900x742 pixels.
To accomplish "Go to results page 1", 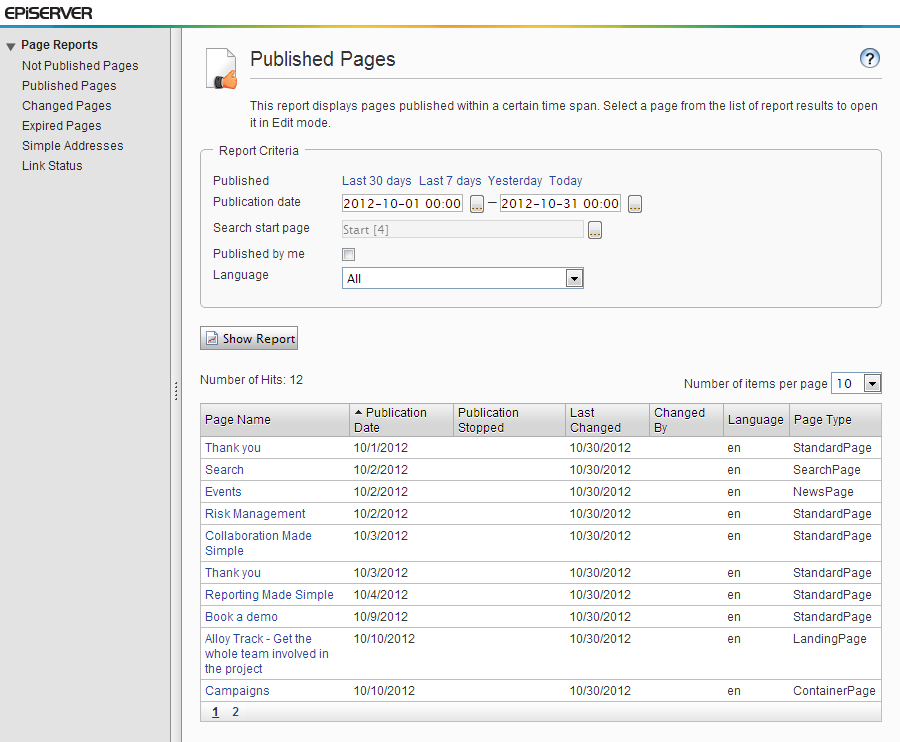I will (x=215, y=712).
